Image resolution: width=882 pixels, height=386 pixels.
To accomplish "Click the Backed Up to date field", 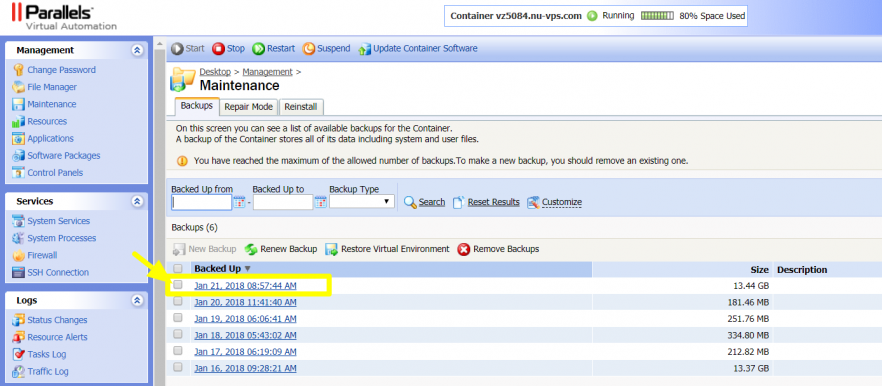I will (283, 202).
